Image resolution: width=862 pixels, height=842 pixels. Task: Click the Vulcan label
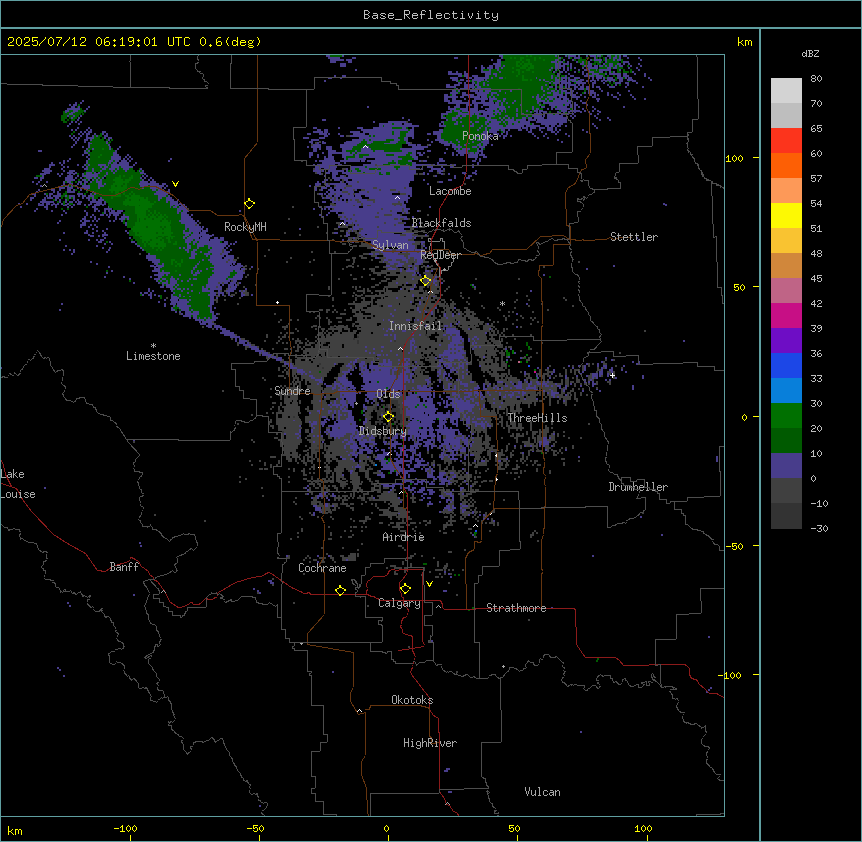pyautogui.click(x=542, y=792)
